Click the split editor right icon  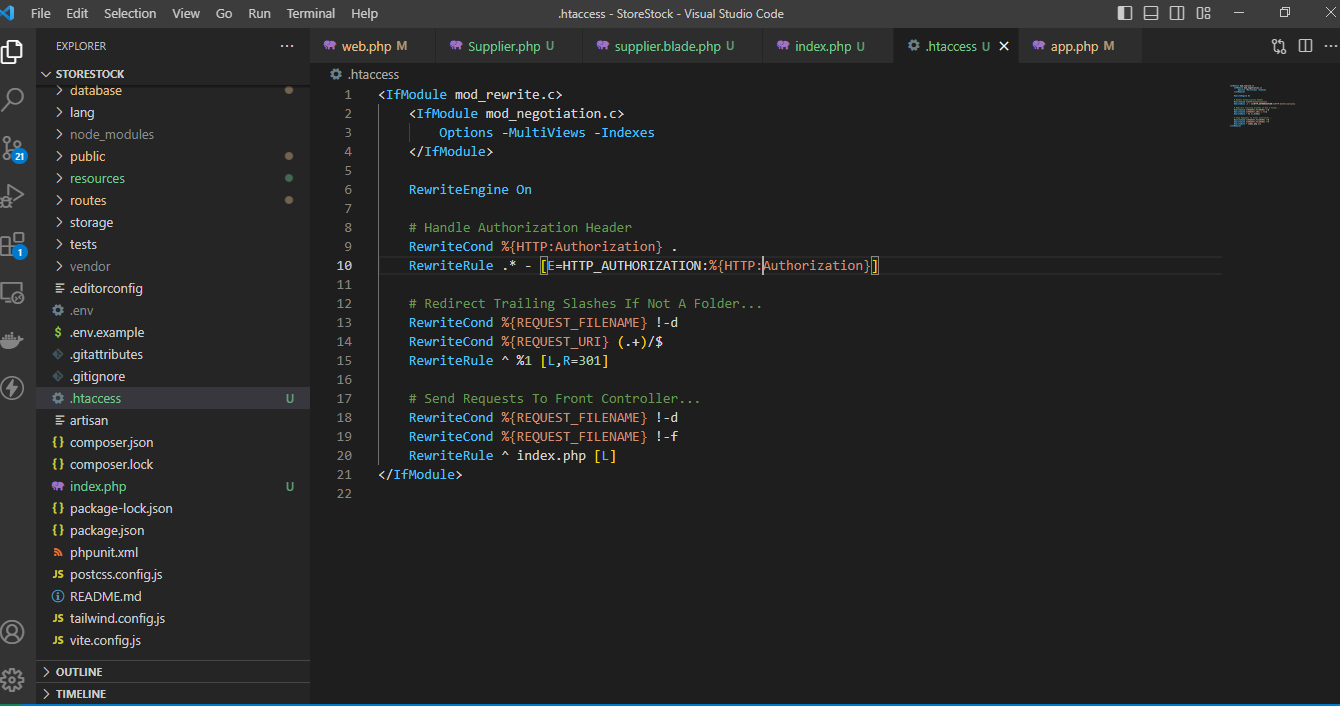1305,46
